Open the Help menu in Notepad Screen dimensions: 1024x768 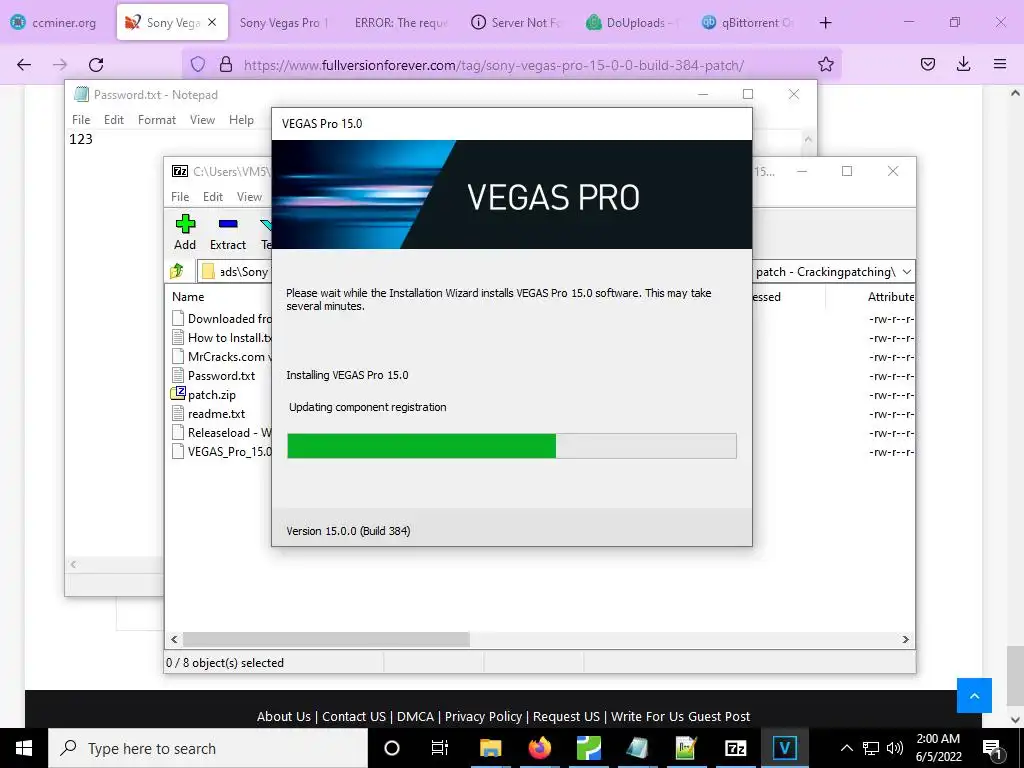241,120
